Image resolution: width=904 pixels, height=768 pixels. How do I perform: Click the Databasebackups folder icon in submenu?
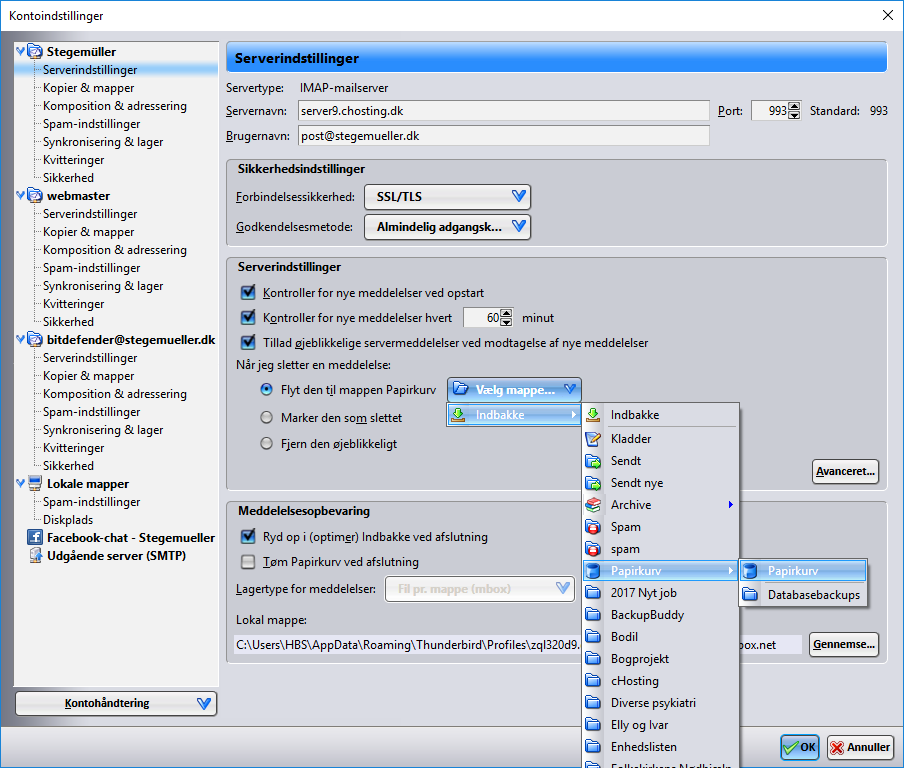click(750, 594)
